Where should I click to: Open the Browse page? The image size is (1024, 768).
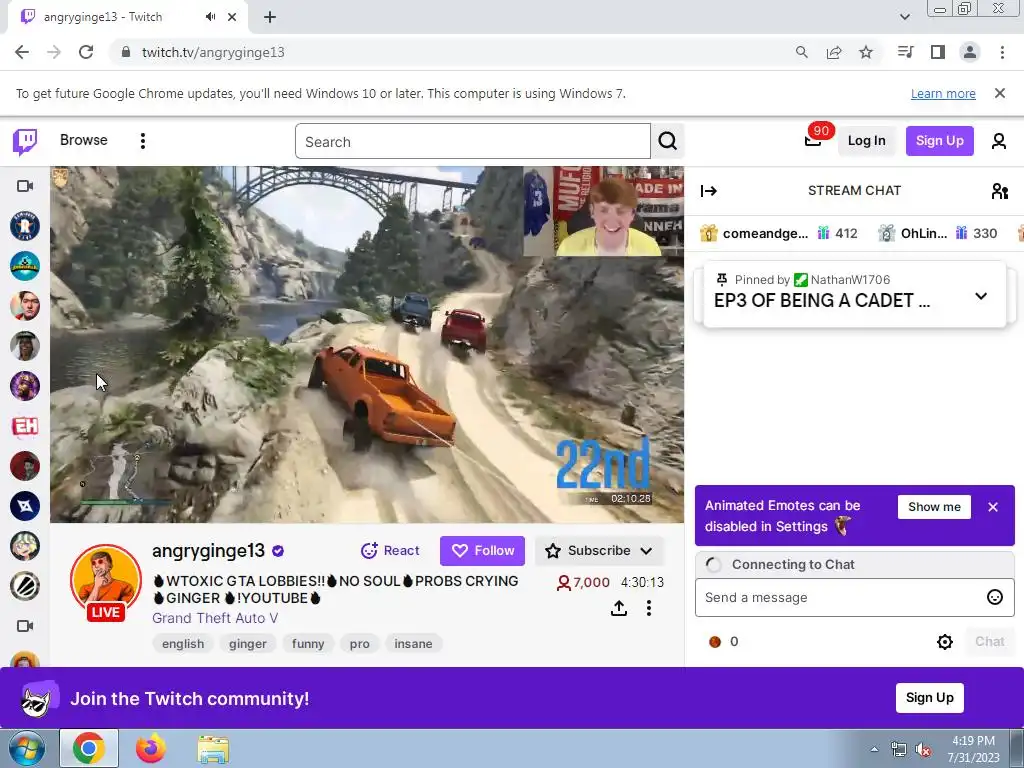(x=84, y=140)
